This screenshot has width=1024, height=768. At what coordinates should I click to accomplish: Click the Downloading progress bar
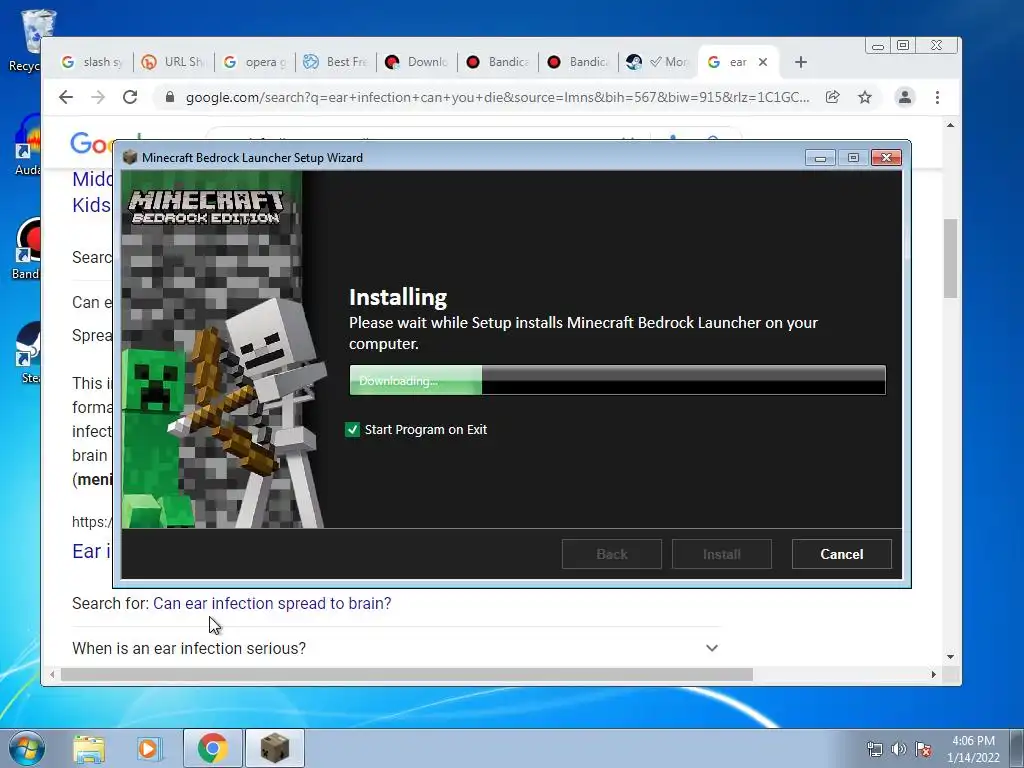coord(617,380)
